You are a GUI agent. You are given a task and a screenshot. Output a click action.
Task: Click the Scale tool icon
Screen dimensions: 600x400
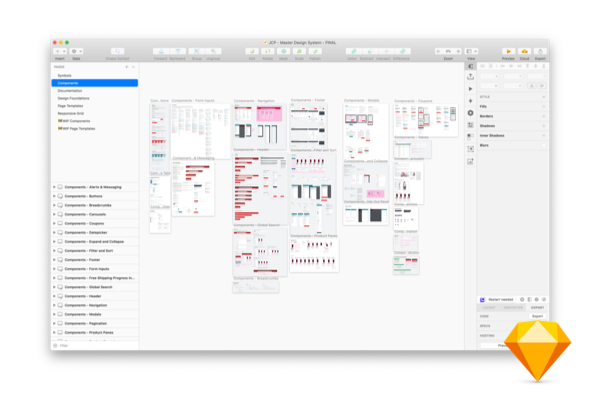pos(299,51)
